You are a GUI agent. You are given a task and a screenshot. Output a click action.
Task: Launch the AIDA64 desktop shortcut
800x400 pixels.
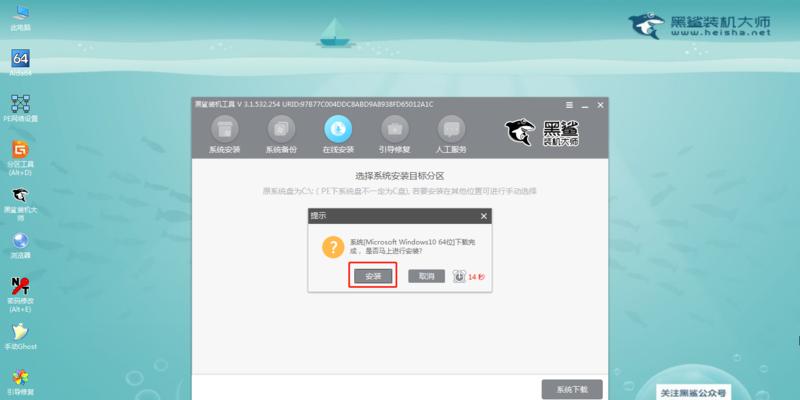(x=20, y=63)
